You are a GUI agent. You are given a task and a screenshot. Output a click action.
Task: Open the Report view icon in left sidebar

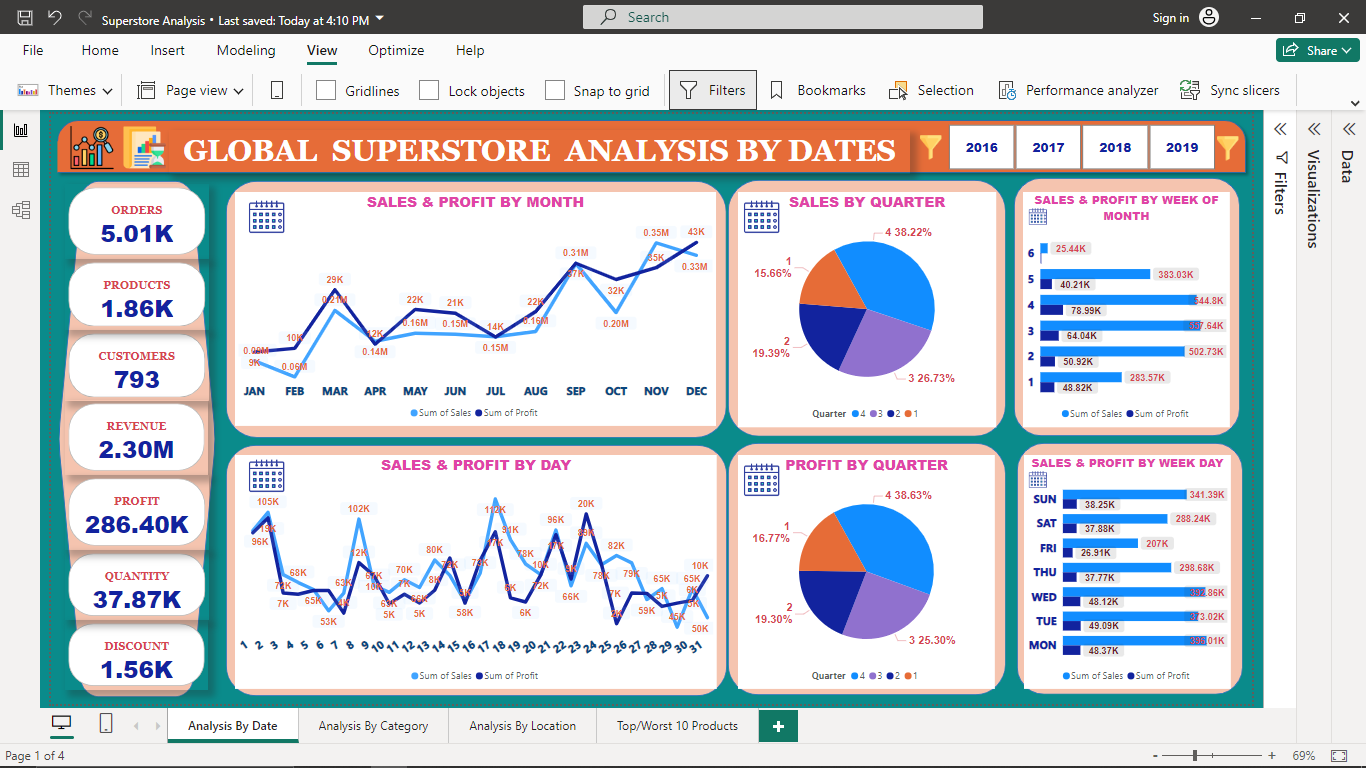[x=20, y=130]
